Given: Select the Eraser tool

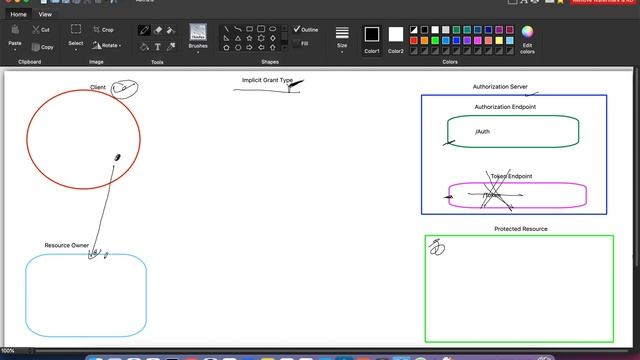Looking at the screenshot, I should pos(158,30).
